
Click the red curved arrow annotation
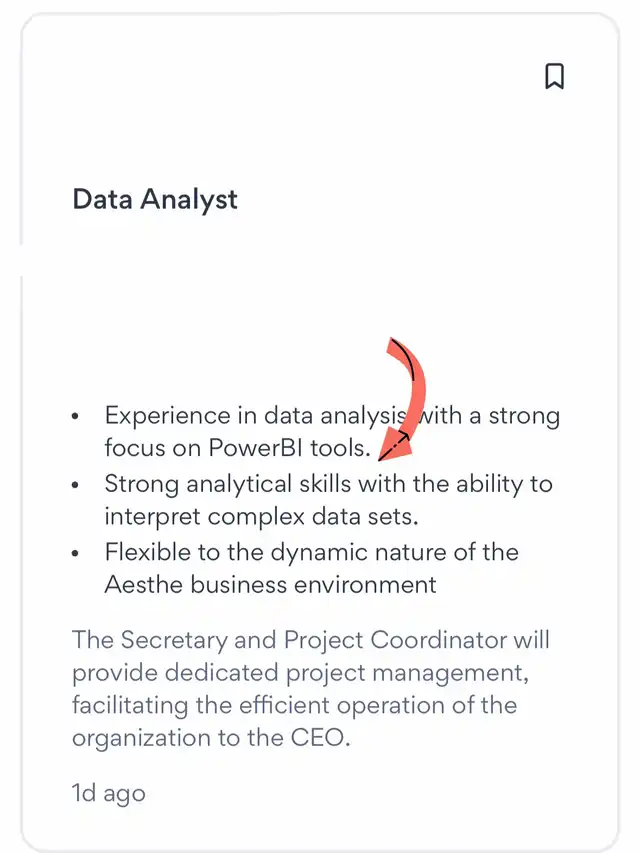(403, 398)
